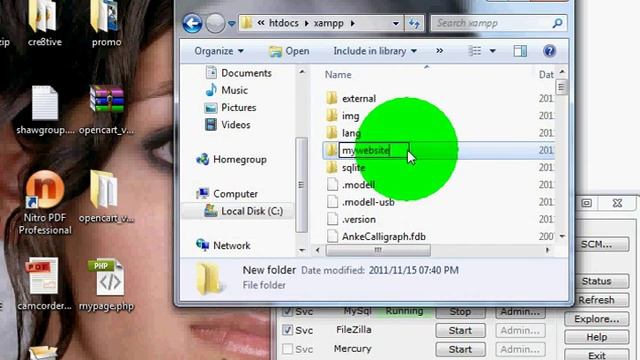Start Mercury in XAMPP control panel
The width and height of the screenshot is (640, 360).
(460, 349)
